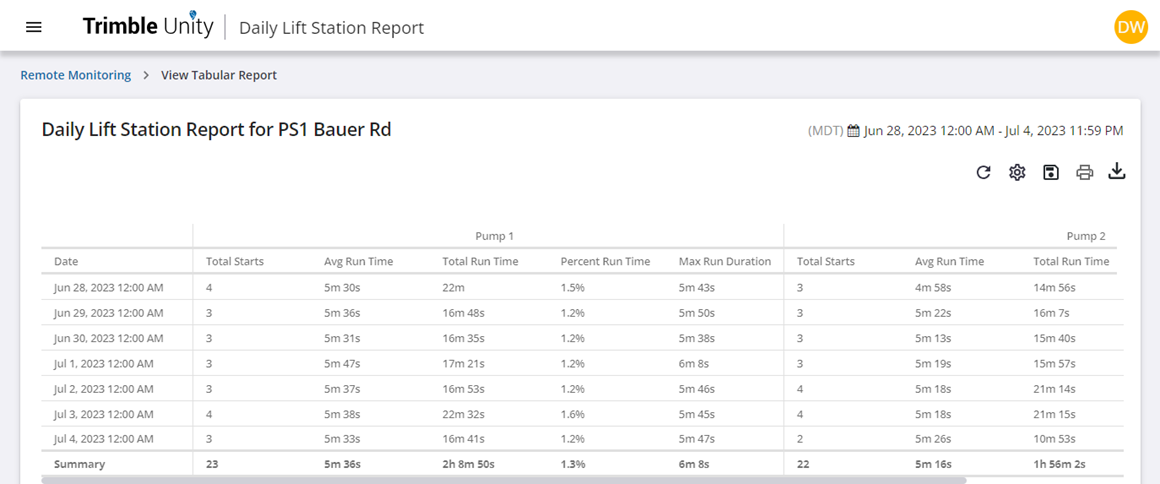Screen dimensions: 1160x484
Task: Click the Pump 2 group header
Action: pos(1086,236)
